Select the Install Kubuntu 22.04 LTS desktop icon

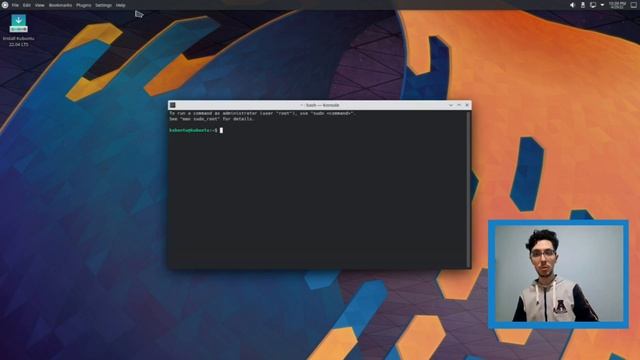[x=18, y=31]
